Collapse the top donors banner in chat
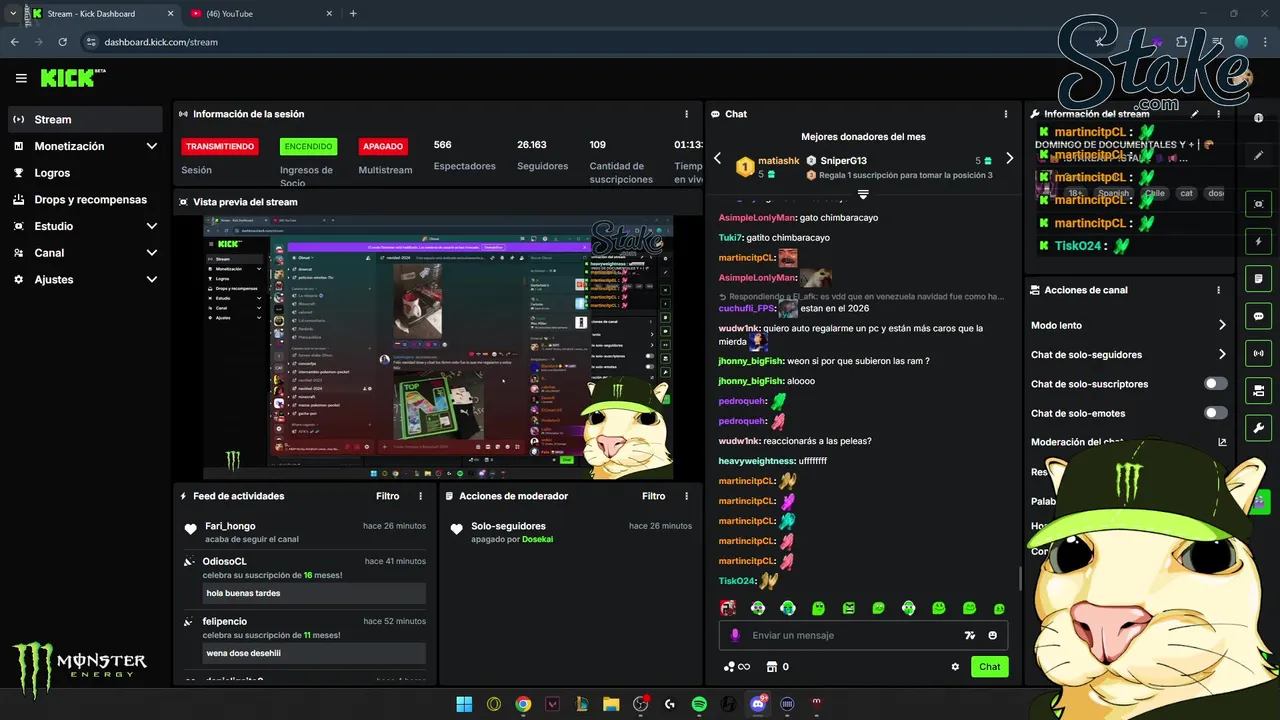Viewport: 1280px width, 720px height. point(863,194)
